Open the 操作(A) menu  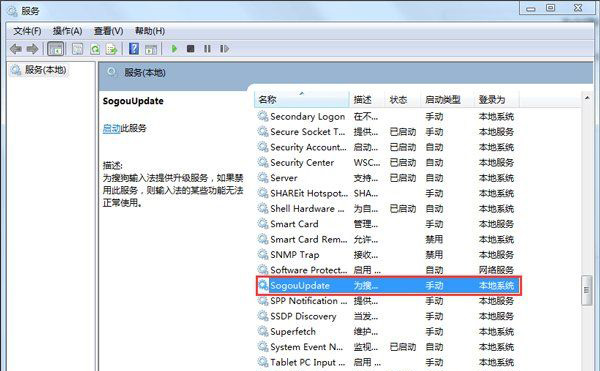coord(67,31)
